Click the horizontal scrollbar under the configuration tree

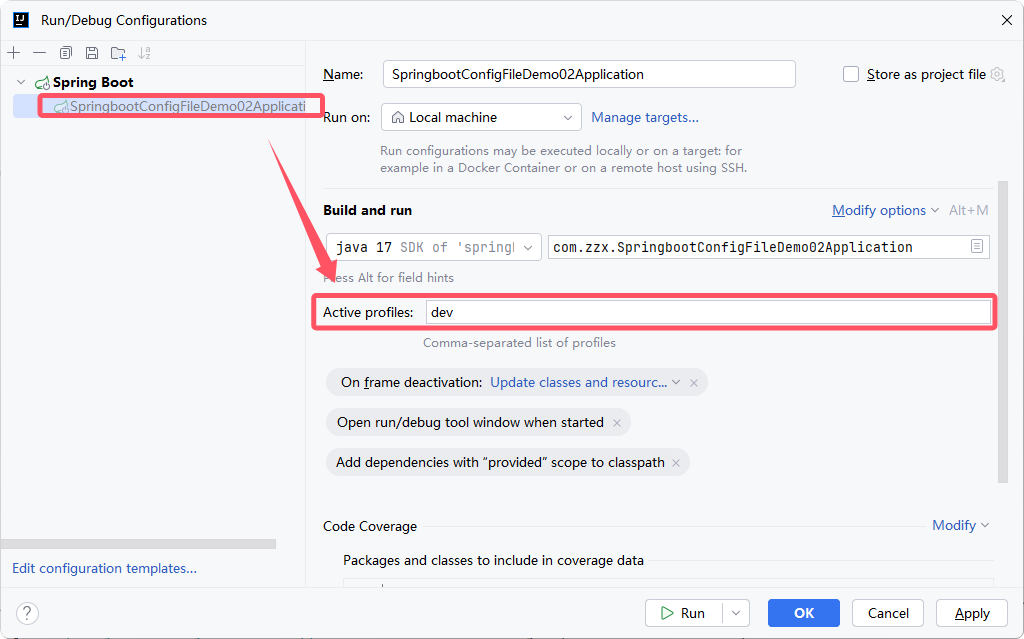tap(138, 544)
